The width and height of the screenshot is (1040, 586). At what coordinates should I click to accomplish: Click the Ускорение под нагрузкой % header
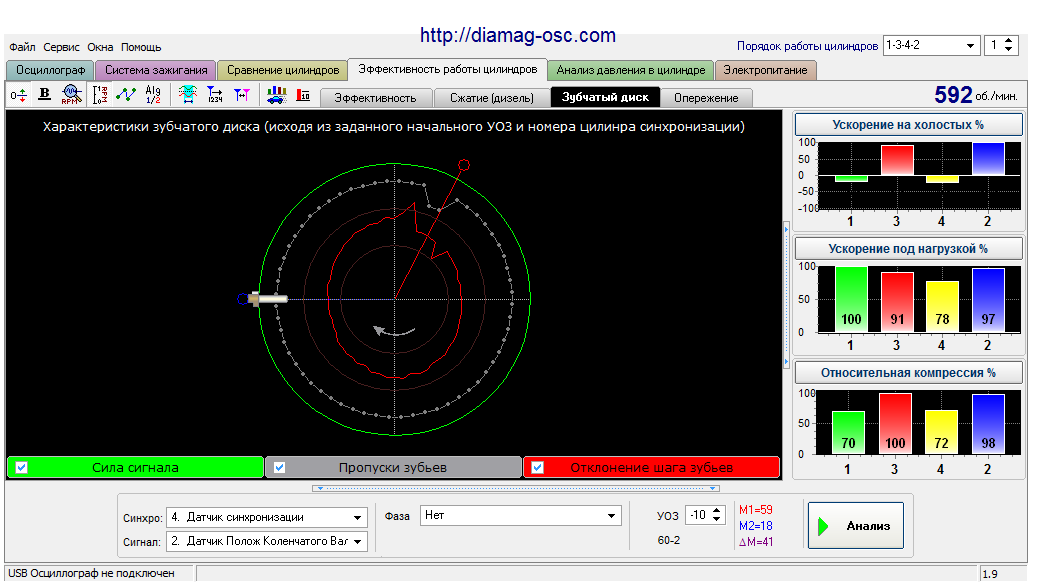tap(908, 249)
